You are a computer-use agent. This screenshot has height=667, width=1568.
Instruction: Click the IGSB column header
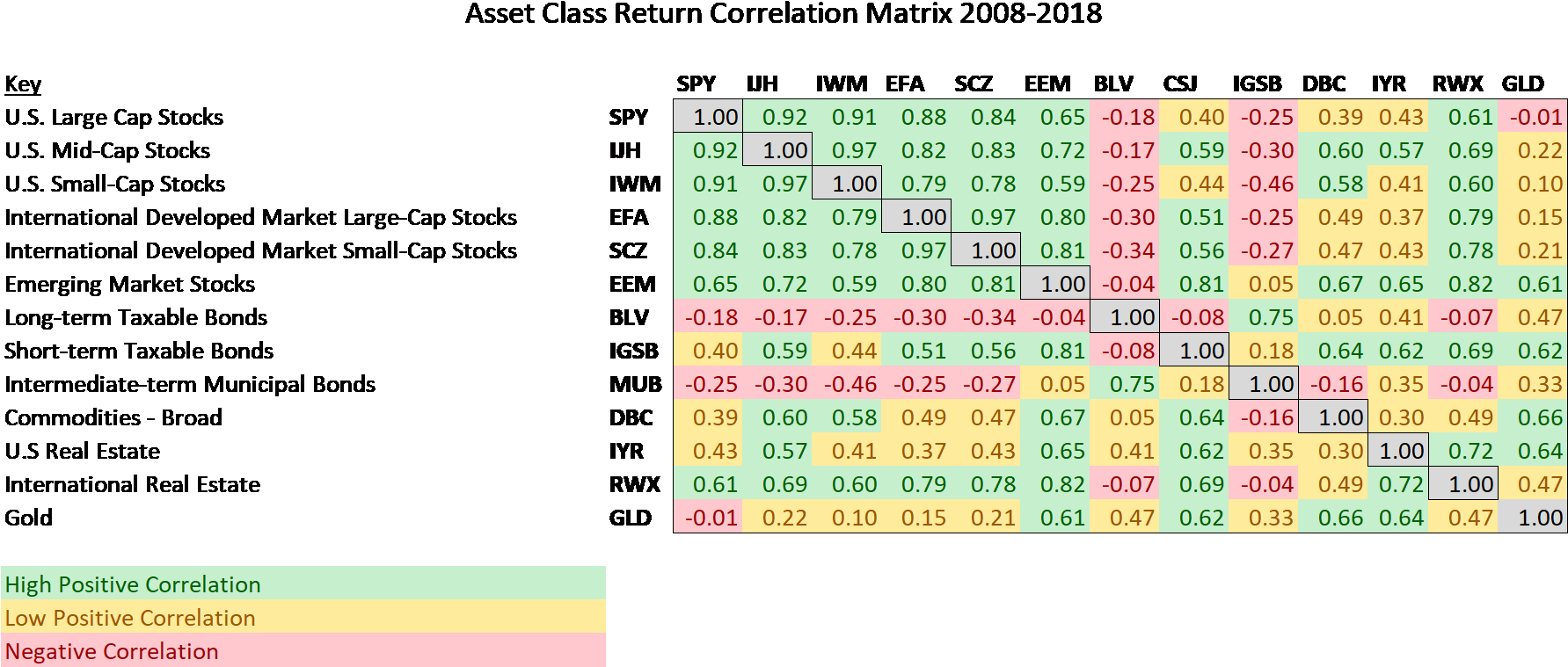1257,83
